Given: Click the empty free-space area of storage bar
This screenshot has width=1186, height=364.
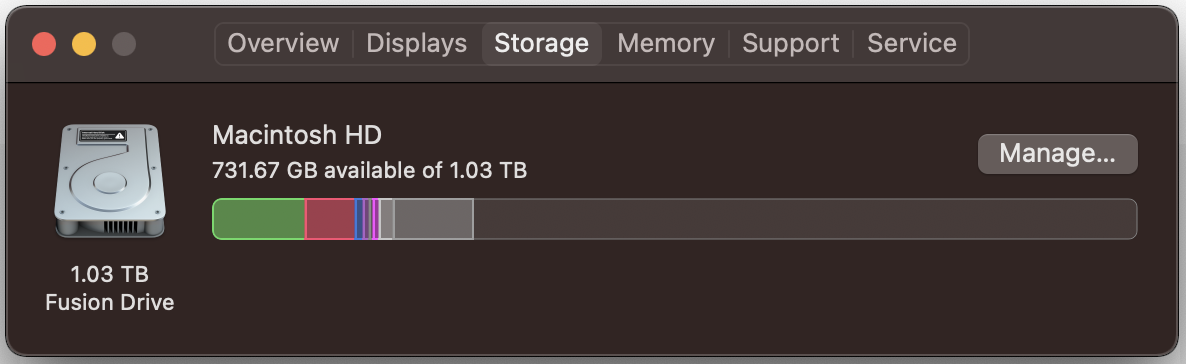Looking at the screenshot, I should 805,219.
